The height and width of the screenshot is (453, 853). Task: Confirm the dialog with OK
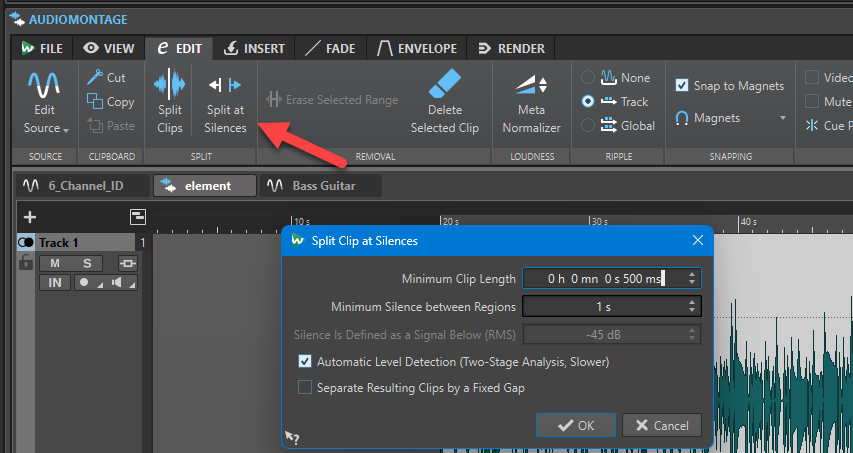[x=576, y=425]
